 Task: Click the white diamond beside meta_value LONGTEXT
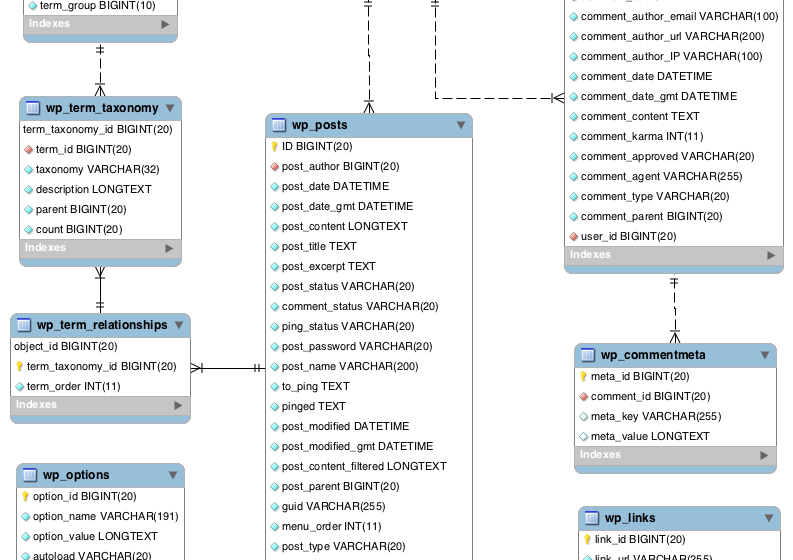584,437
